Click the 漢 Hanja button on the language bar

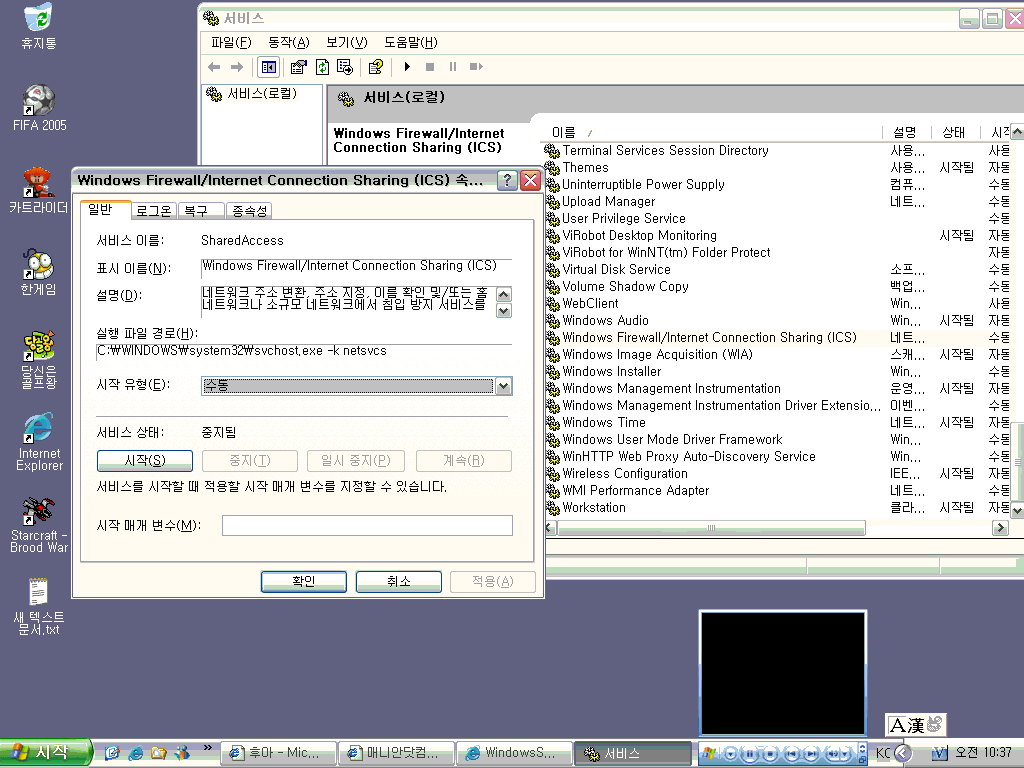[916, 725]
